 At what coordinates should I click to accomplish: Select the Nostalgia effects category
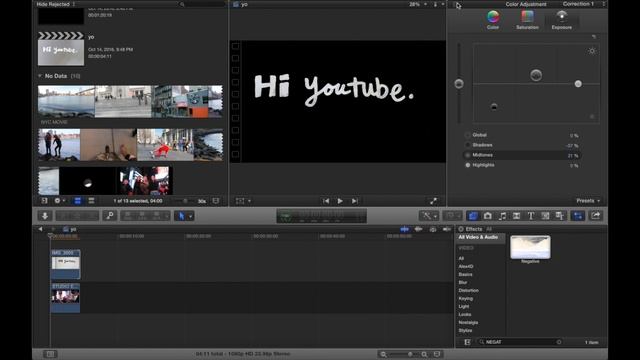[x=468, y=322]
